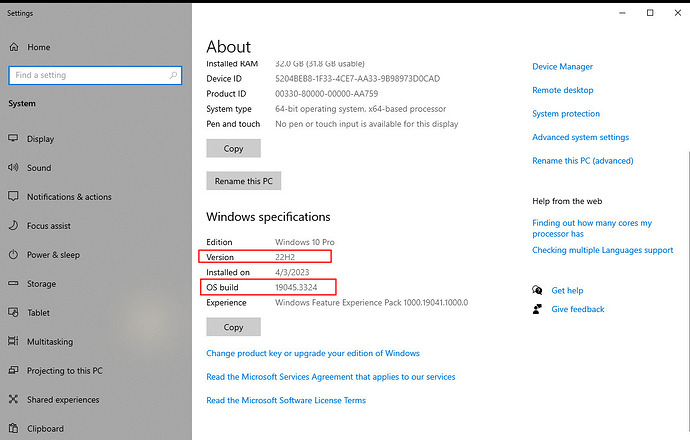Click the Display monitor icon
Image resolution: width=690 pixels, height=440 pixels.
tap(13, 138)
